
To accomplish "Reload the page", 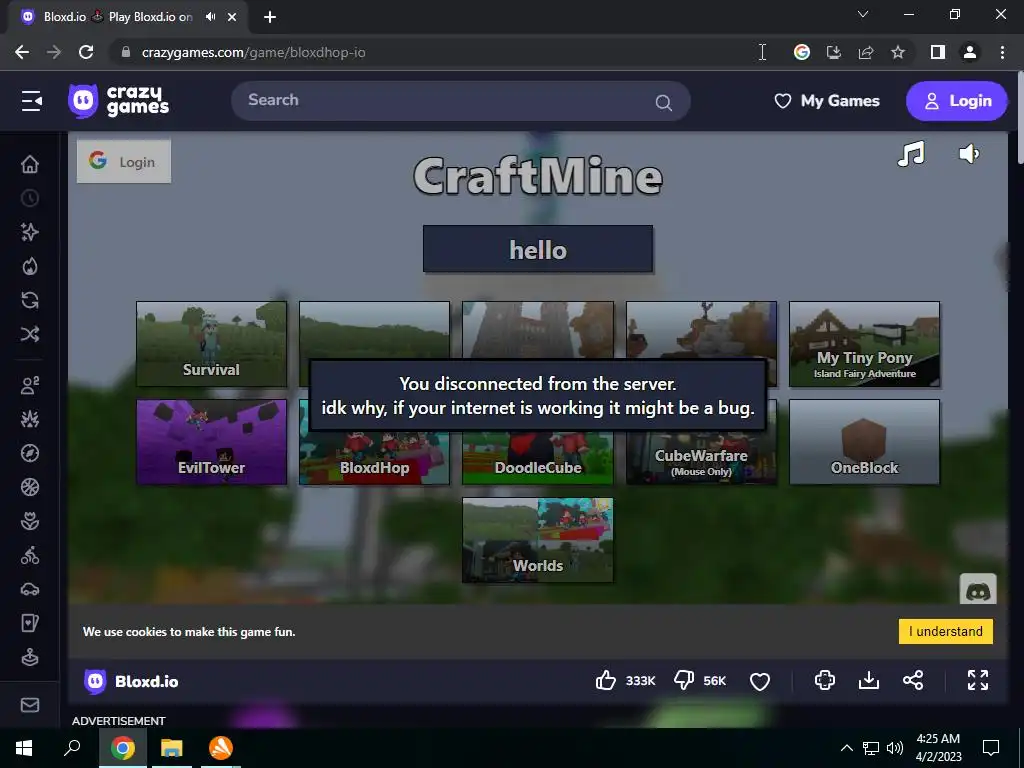I will coord(86,52).
